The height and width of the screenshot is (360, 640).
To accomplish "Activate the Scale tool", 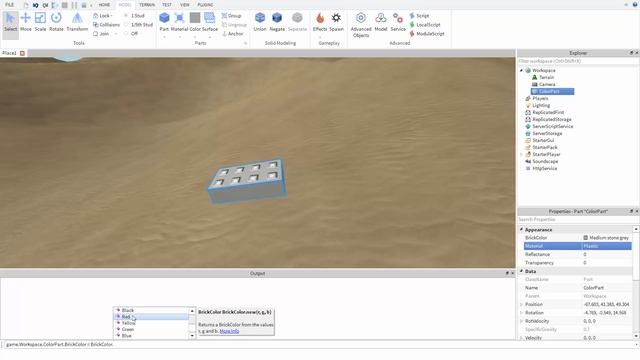I will 40,22.
